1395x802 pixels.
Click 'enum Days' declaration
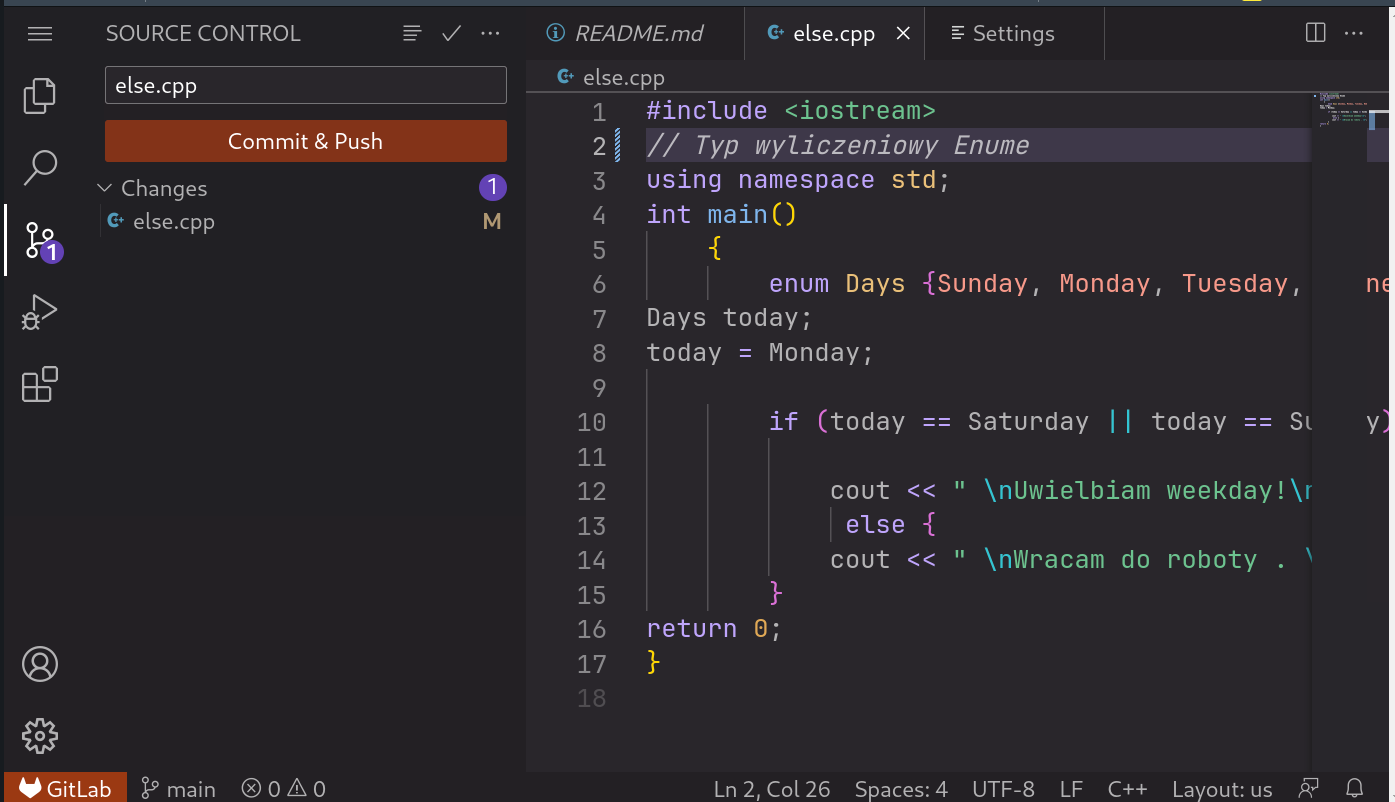[x=837, y=284]
